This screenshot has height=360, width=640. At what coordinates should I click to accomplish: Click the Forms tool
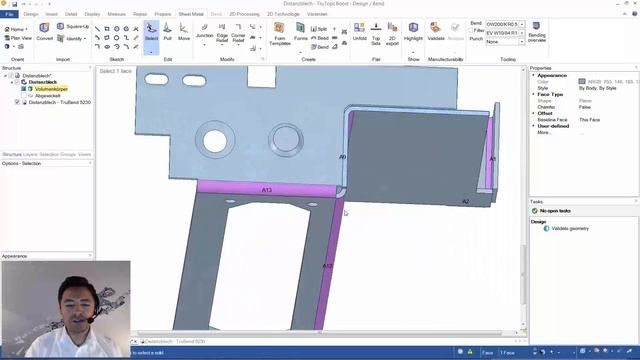(x=300, y=32)
